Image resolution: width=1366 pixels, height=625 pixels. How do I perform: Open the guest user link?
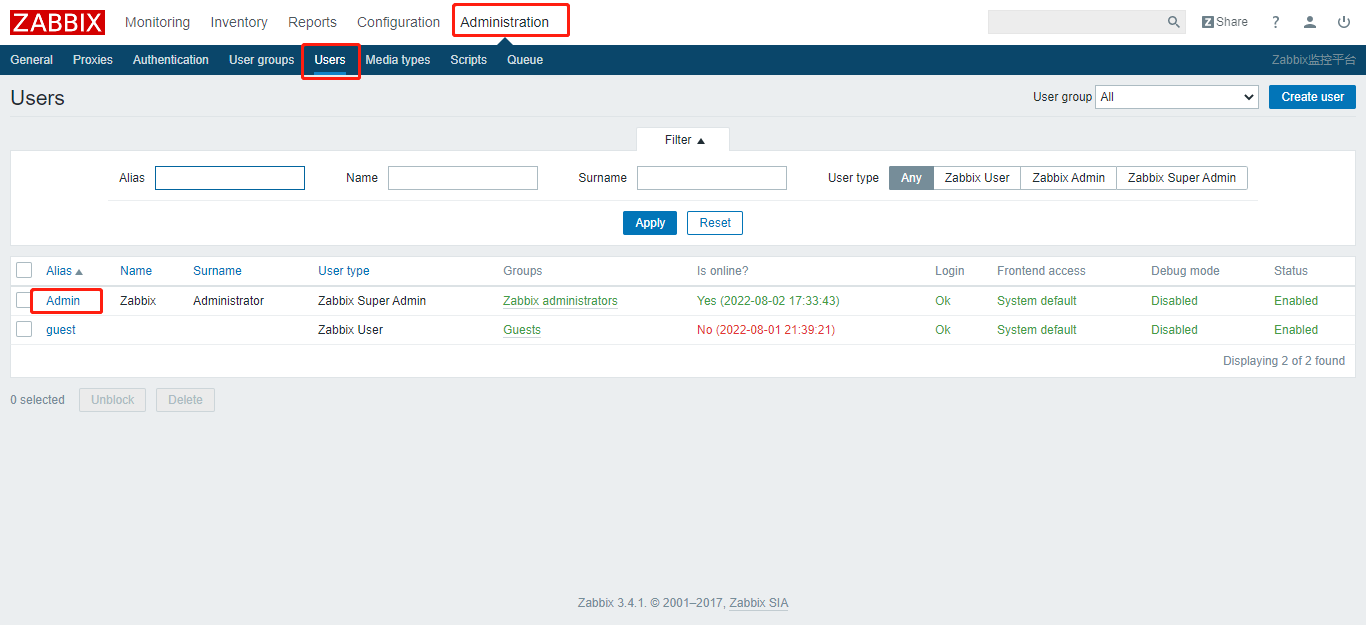pyautogui.click(x=61, y=330)
